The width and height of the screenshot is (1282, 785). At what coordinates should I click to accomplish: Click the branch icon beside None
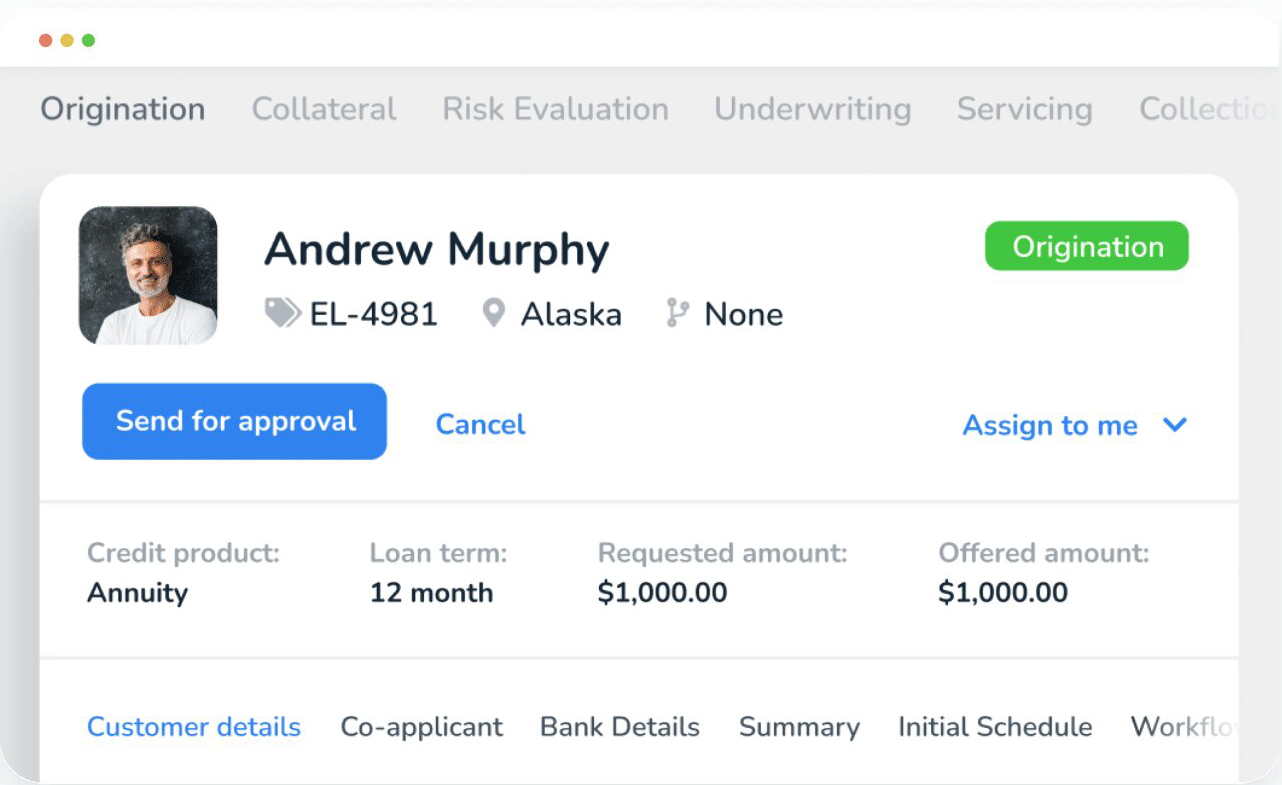[x=678, y=314]
